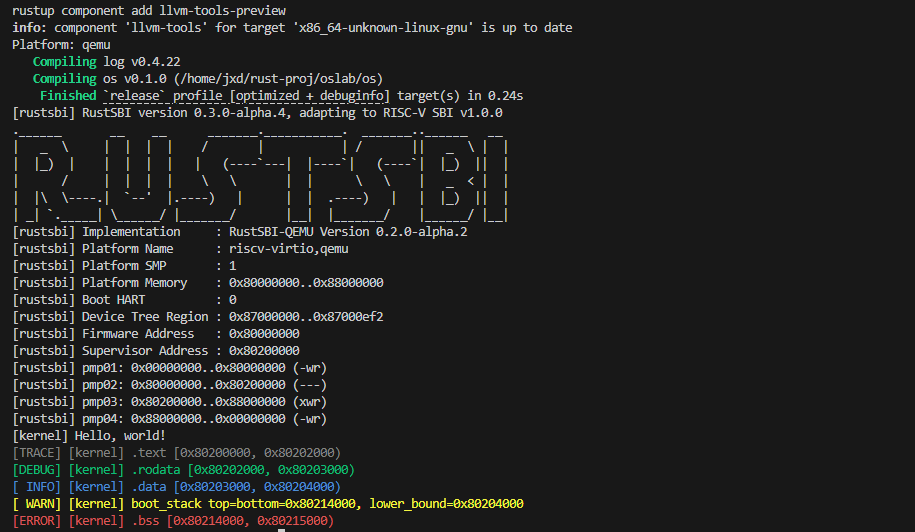Click the 'Platform SMP : 1' line

(x=124, y=265)
